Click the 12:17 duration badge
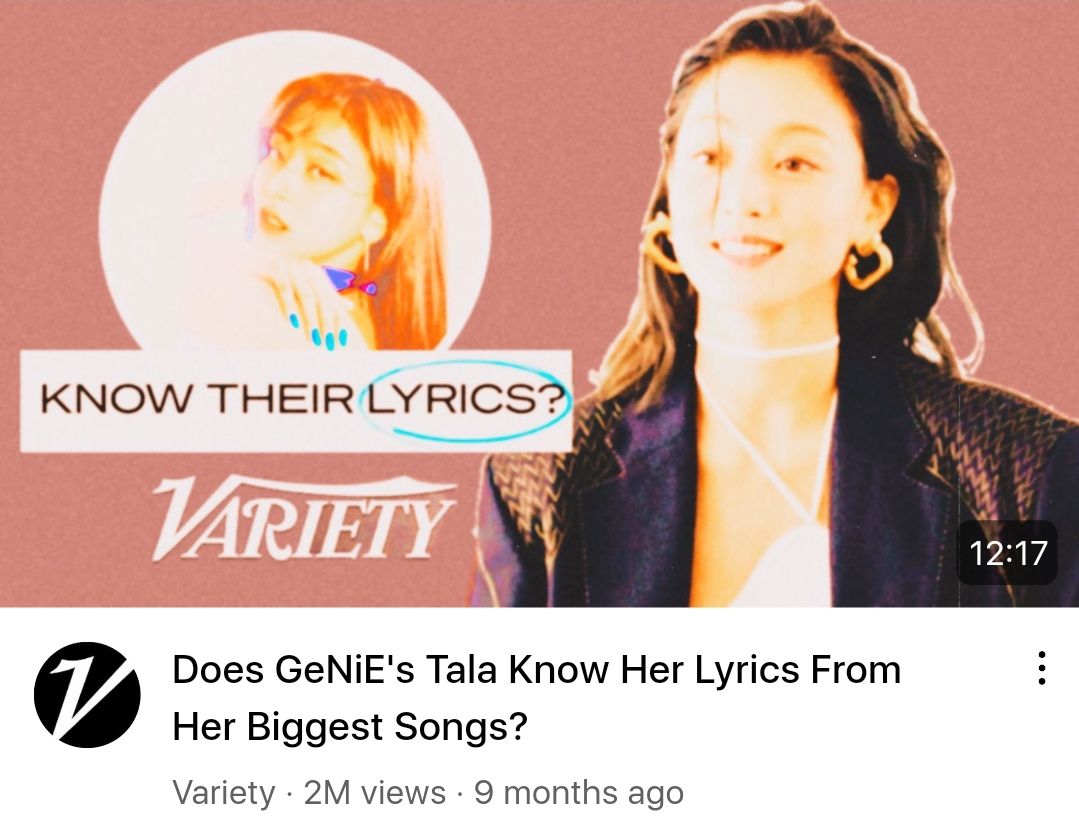Viewport: 1079px width, 821px height. tap(1007, 553)
